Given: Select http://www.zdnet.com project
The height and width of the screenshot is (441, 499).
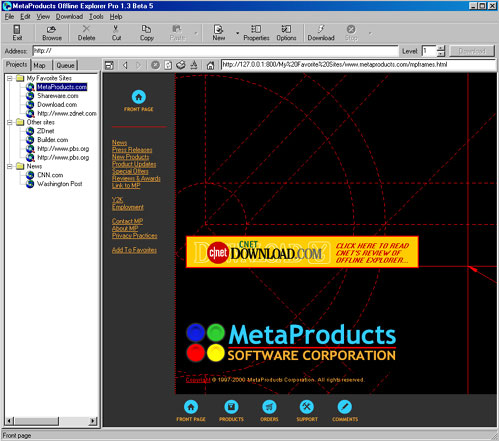Looking at the screenshot, I should click(67, 113).
